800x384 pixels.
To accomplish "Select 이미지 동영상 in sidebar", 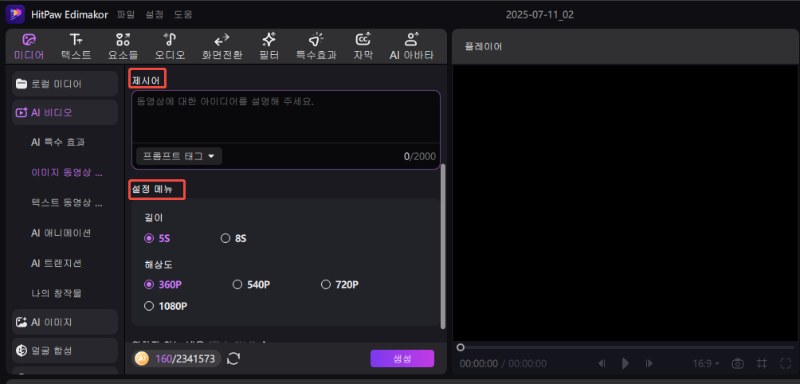I will [x=67, y=172].
